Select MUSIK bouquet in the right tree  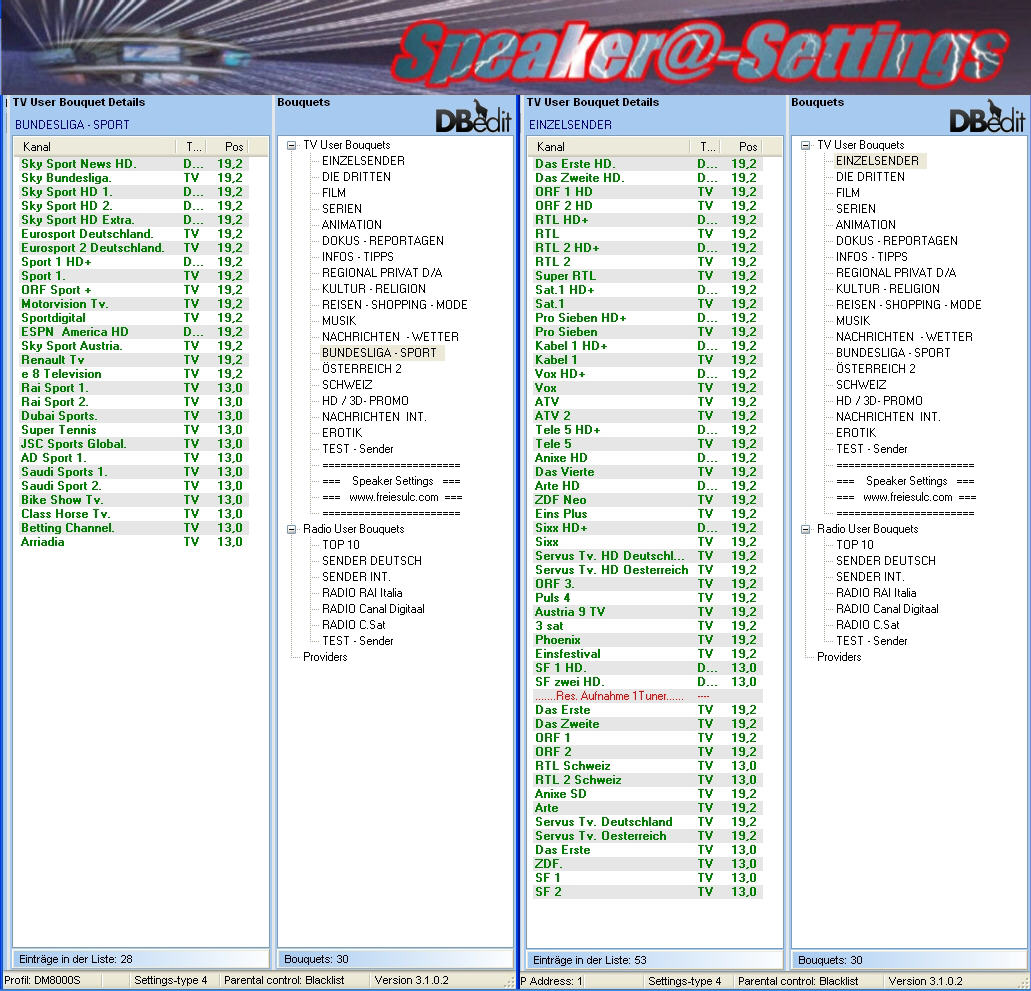click(x=853, y=321)
